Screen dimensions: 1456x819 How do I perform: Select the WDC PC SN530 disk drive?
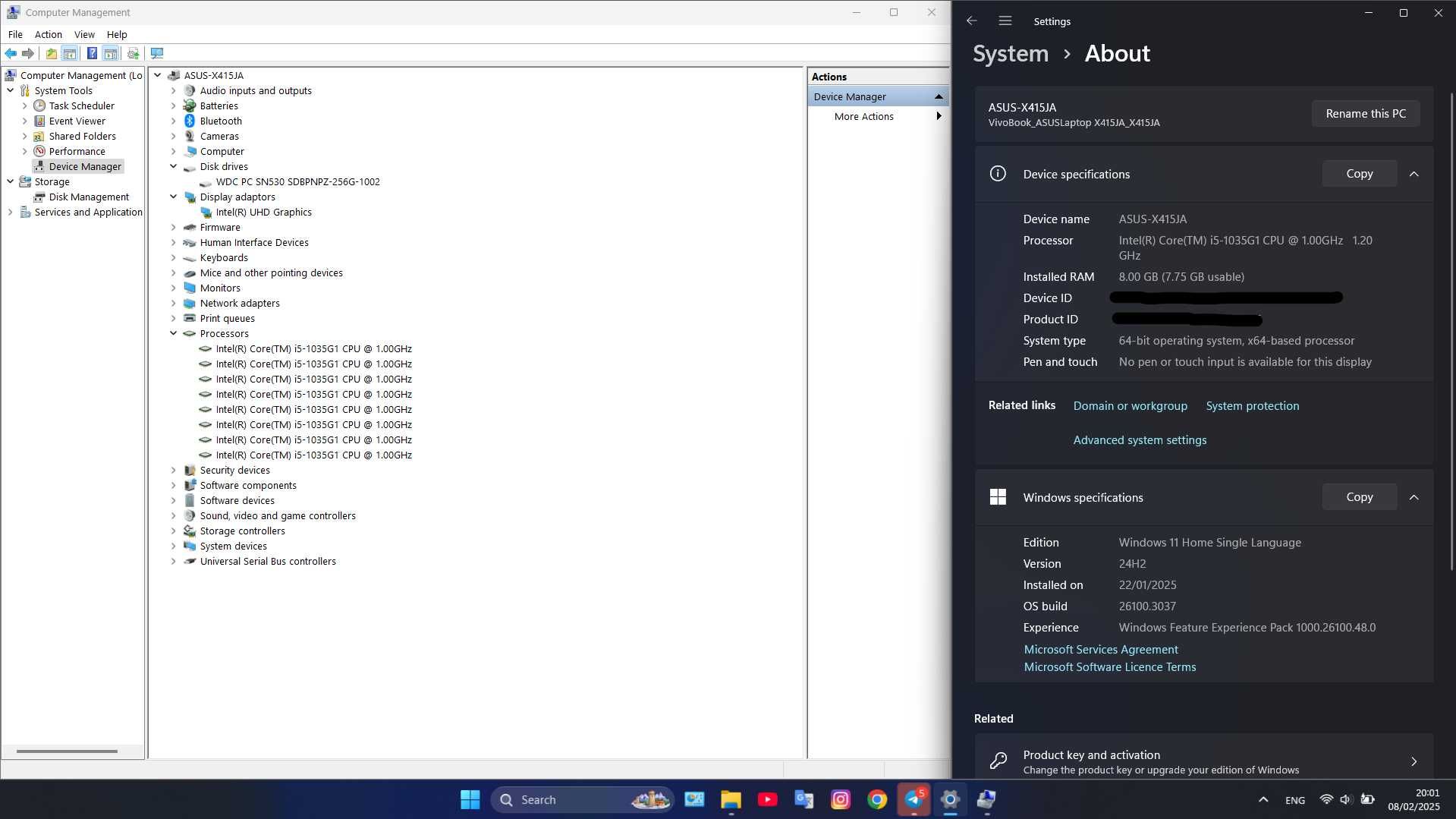[297, 181]
